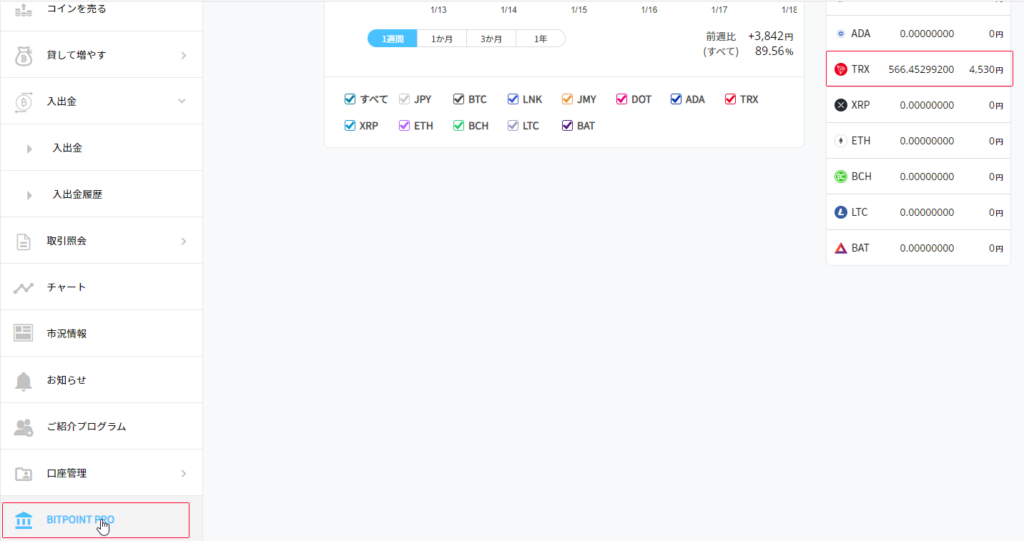Open the 入出金履歴 submenu link
The image size is (1024, 541).
click(77, 194)
